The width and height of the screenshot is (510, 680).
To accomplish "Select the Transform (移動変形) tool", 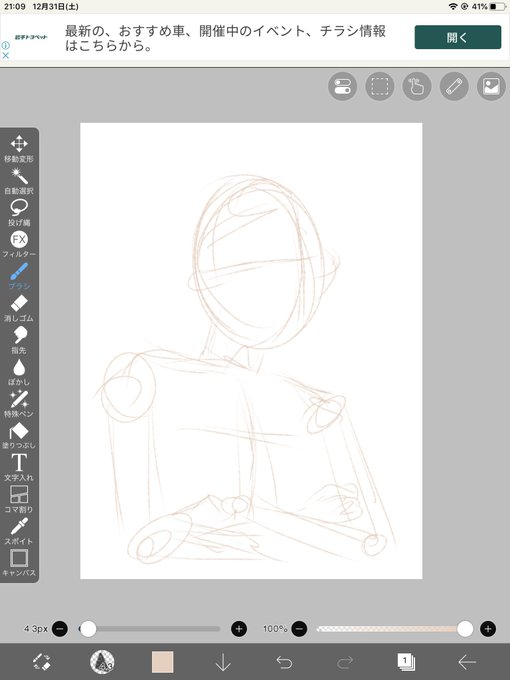I will click(x=19, y=149).
